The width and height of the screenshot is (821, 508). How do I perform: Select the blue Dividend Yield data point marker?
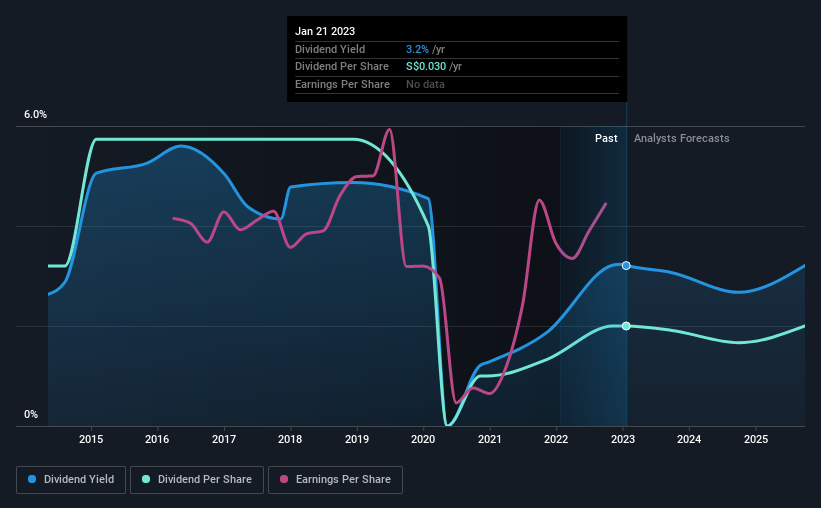click(626, 266)
